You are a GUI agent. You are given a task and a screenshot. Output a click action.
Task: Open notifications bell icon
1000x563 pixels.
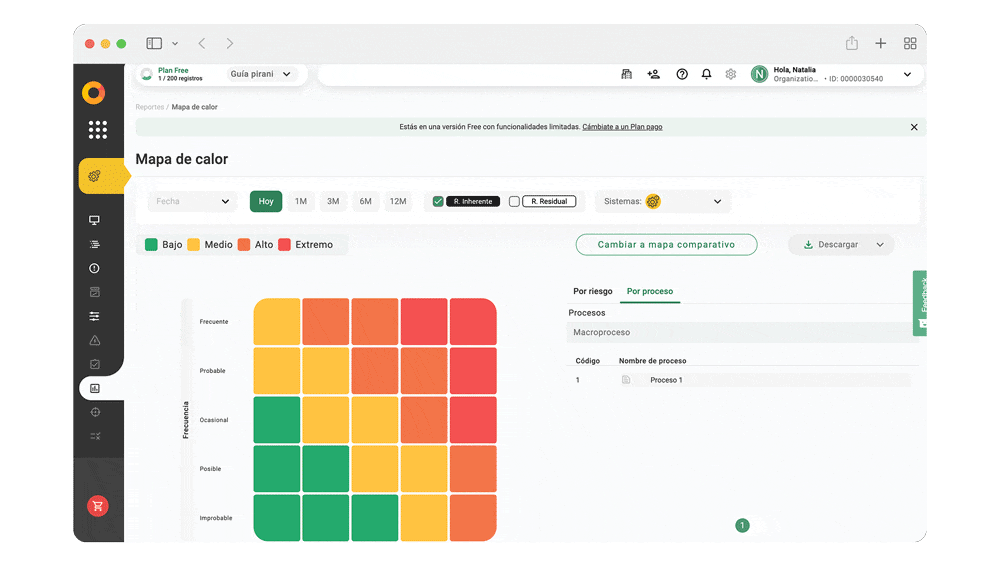707,74
